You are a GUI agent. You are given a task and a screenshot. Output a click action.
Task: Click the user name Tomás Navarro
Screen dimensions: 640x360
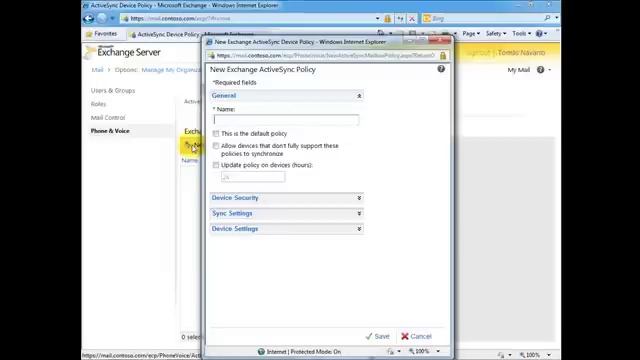tap(521, 53)
